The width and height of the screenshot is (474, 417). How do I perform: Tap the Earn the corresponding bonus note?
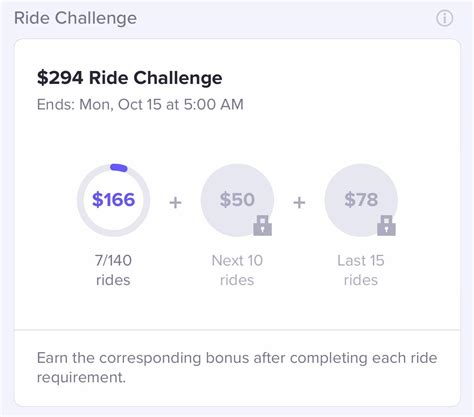pyautogui.click(x=237, y=368)
